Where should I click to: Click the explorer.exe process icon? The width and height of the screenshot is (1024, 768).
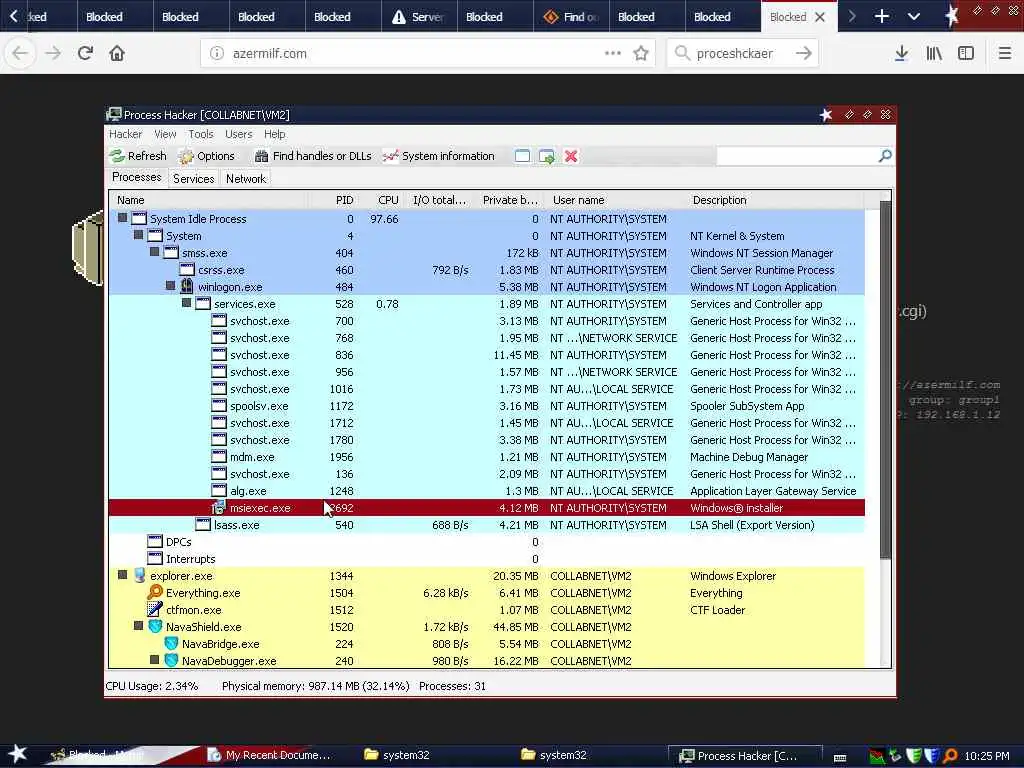139,575
